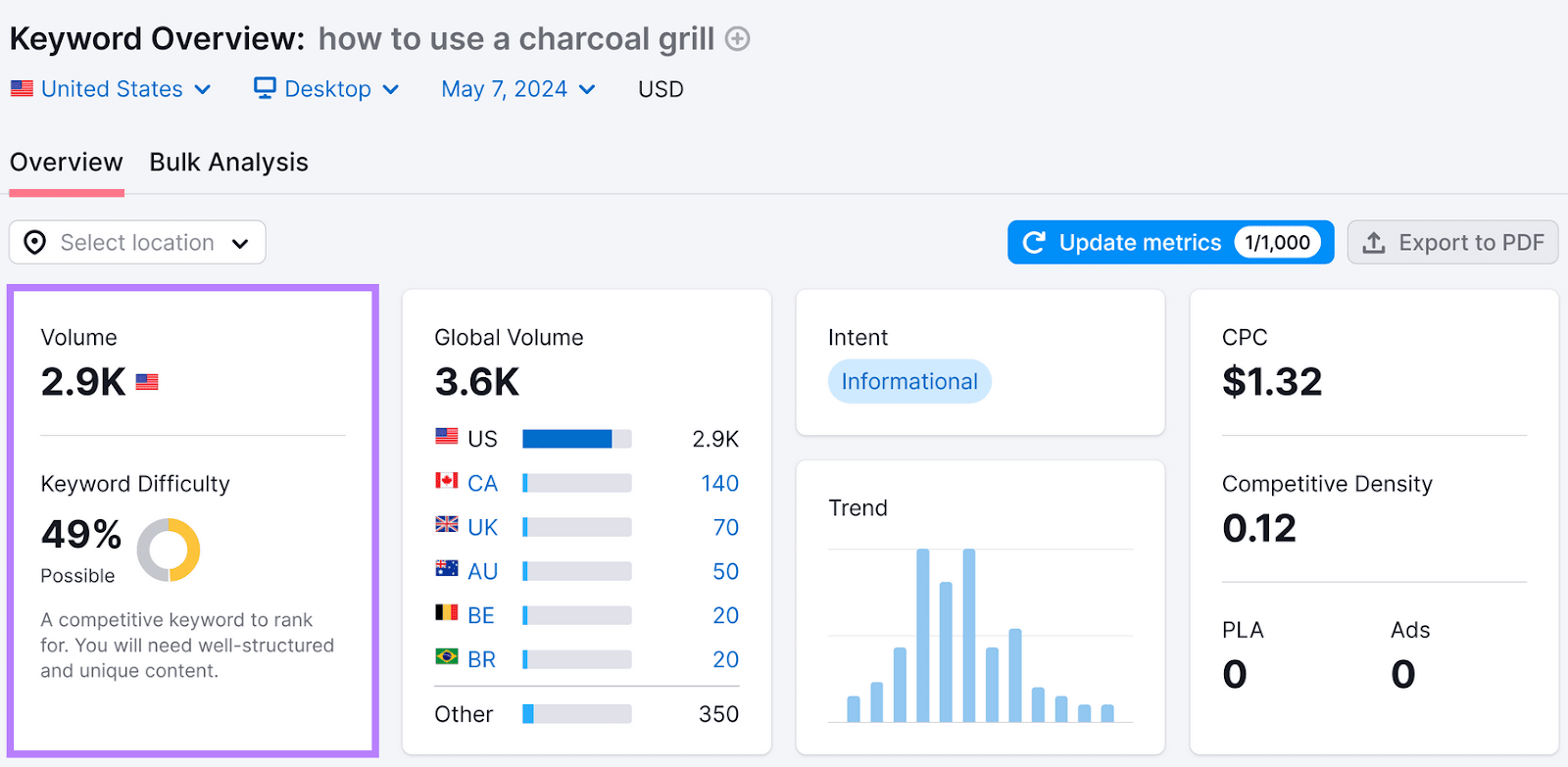The image size is (1568, 767).
Task: Click the Keyword Difficulty donut gauge
Action: (170, 550)
